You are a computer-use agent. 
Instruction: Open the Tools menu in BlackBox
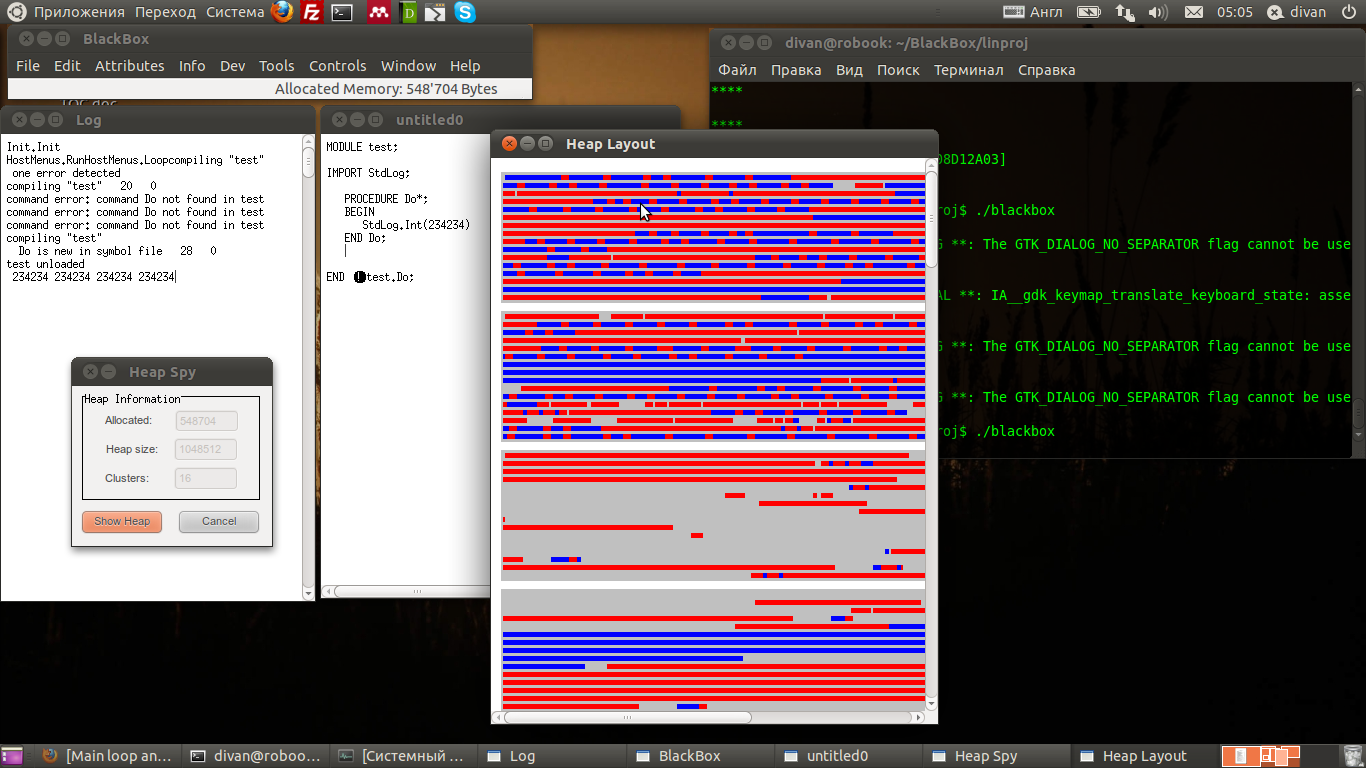(277, 66)
